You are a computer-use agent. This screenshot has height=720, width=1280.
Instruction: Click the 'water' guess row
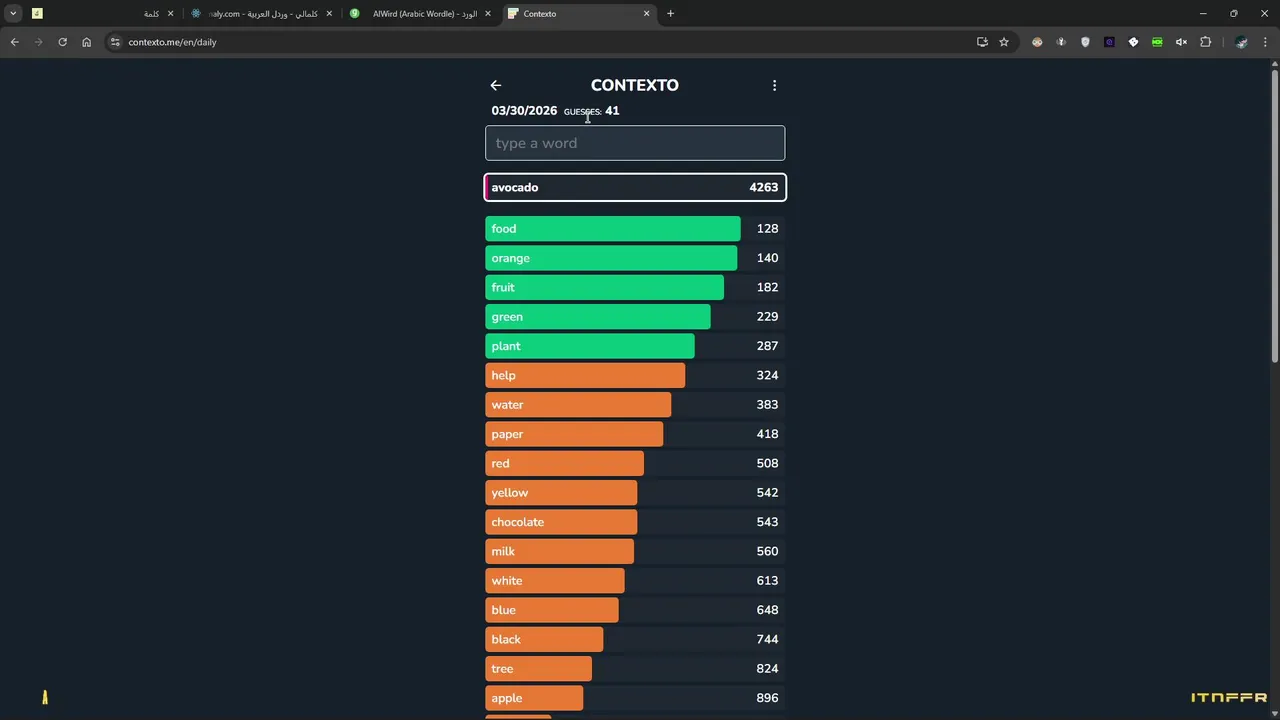[x=635, y=404]
